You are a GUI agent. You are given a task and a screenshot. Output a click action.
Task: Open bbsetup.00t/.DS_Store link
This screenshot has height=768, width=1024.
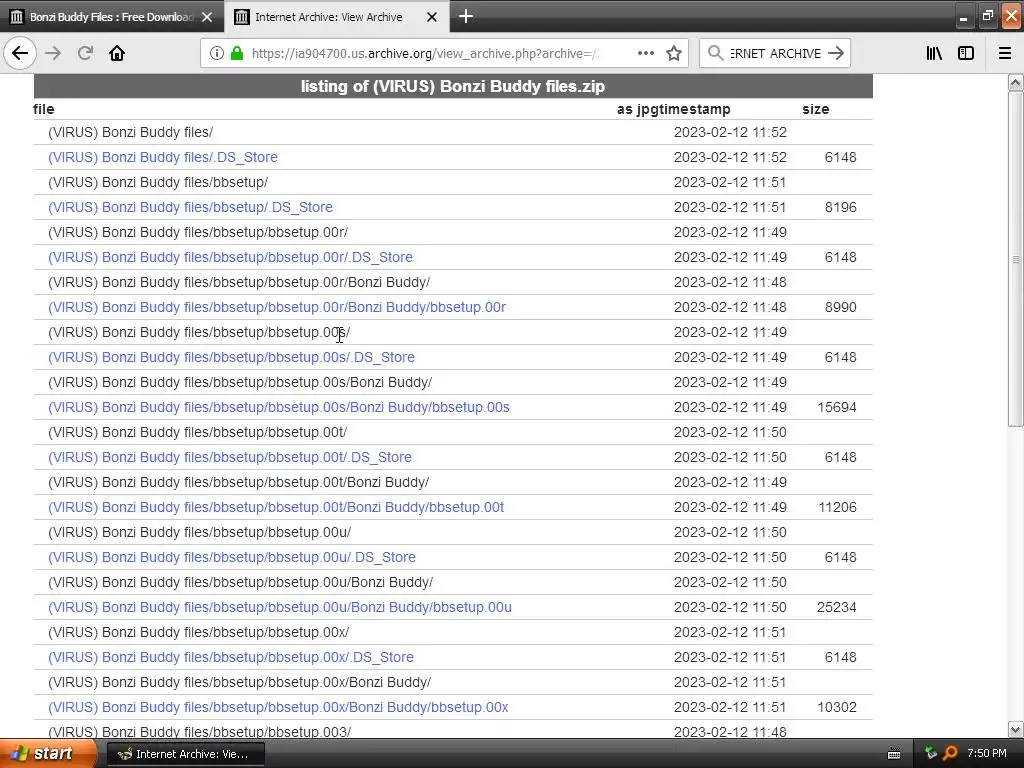pyautogui.click(x=230, y=457)
